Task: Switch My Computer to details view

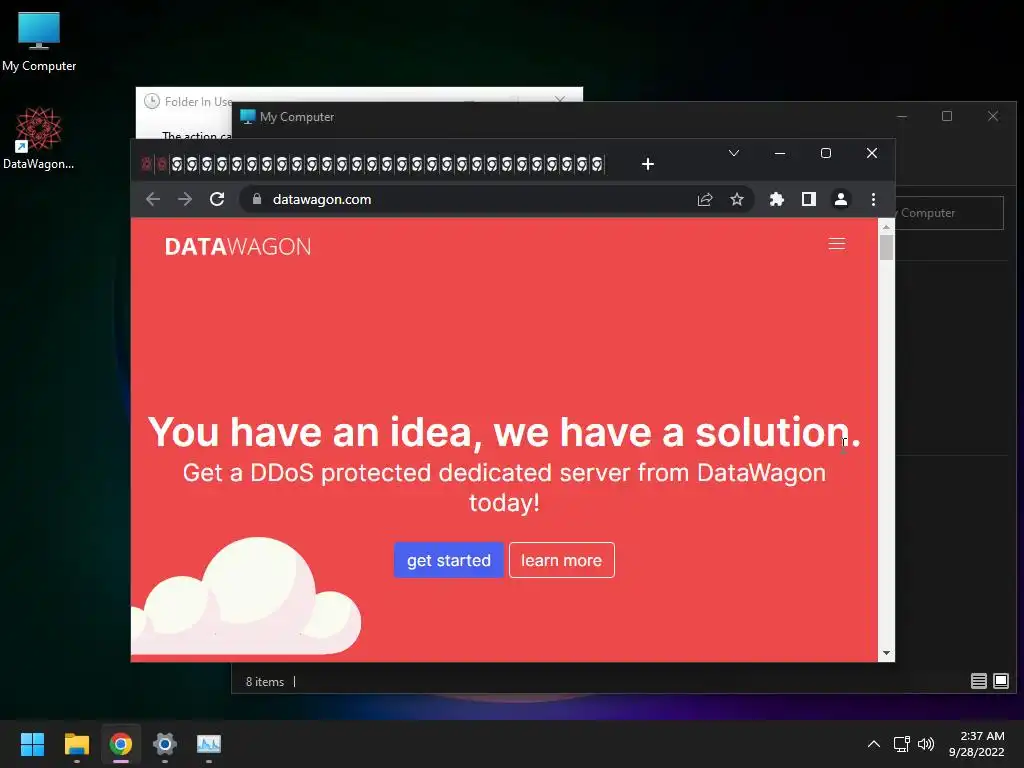Action: point(978,681)
